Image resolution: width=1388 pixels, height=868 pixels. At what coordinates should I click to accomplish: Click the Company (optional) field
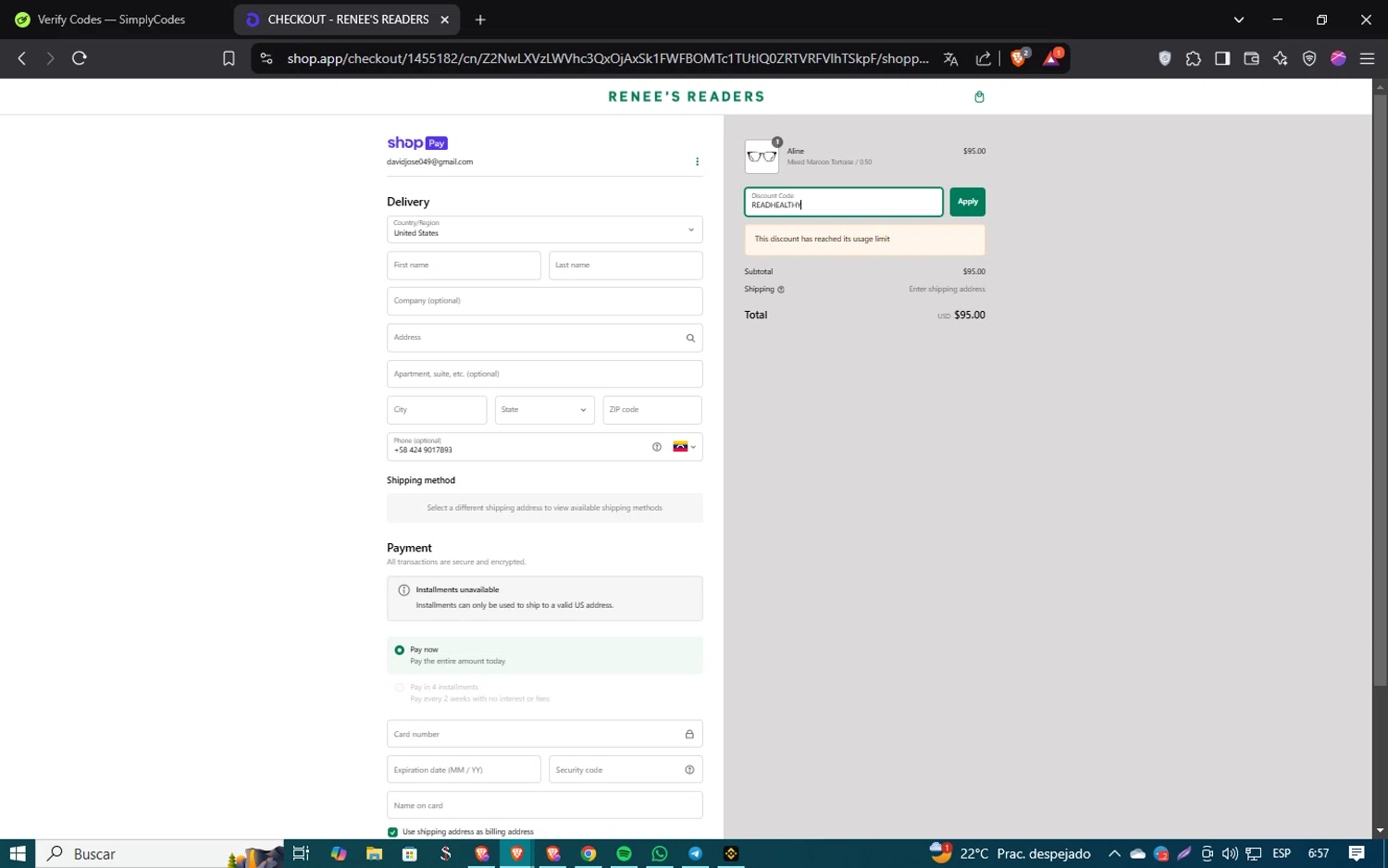coord(545,301)
